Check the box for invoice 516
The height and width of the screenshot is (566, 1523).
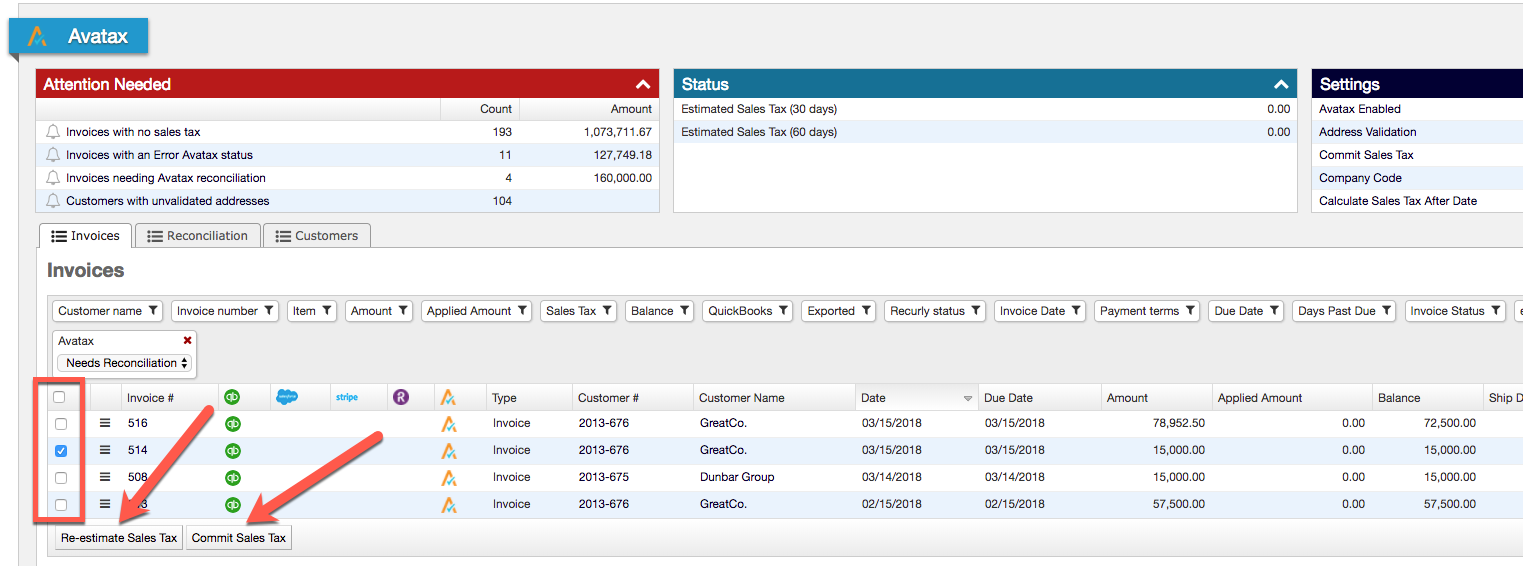pos(60,424)
